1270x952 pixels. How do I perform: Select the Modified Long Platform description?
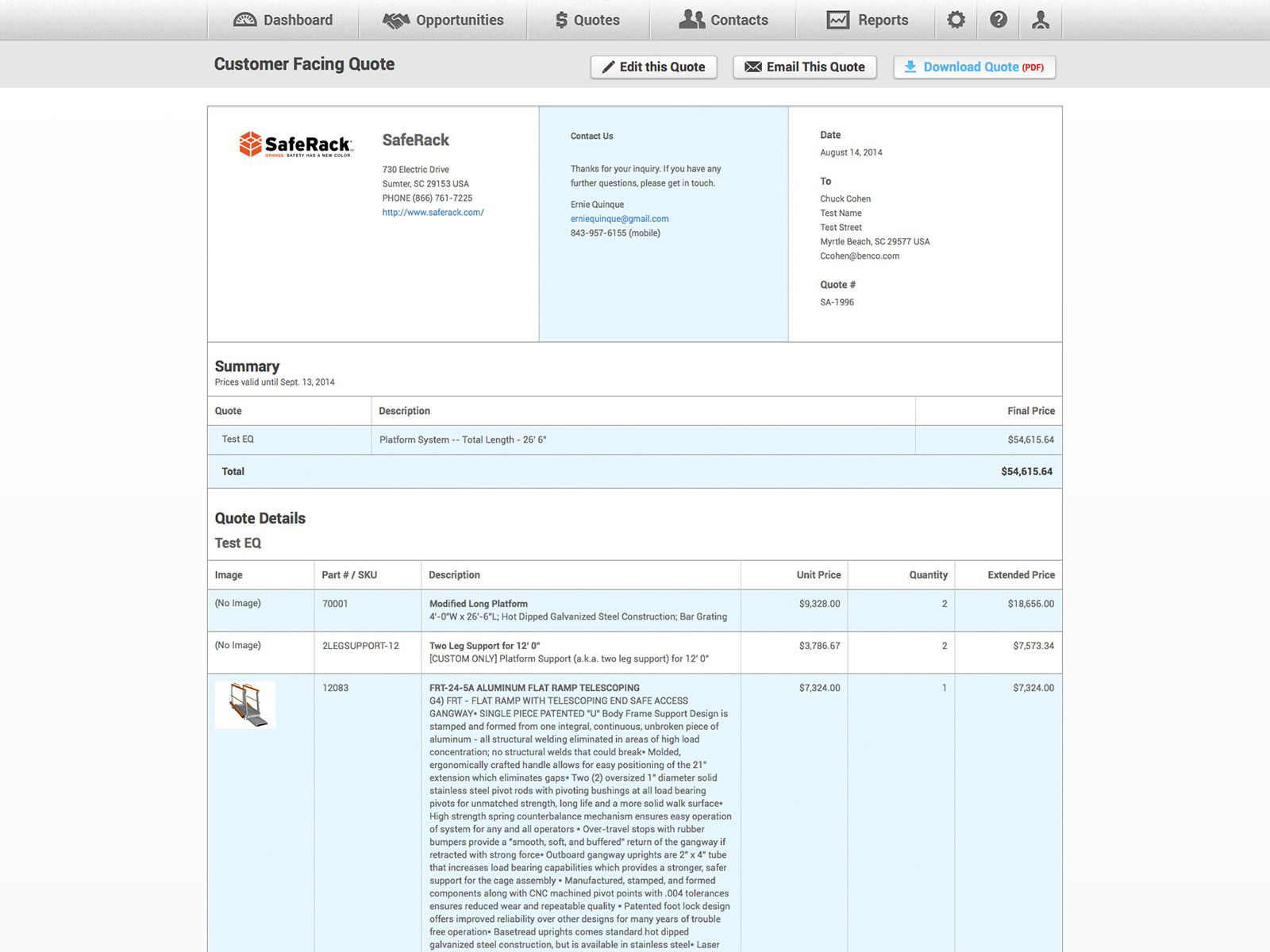479,604
